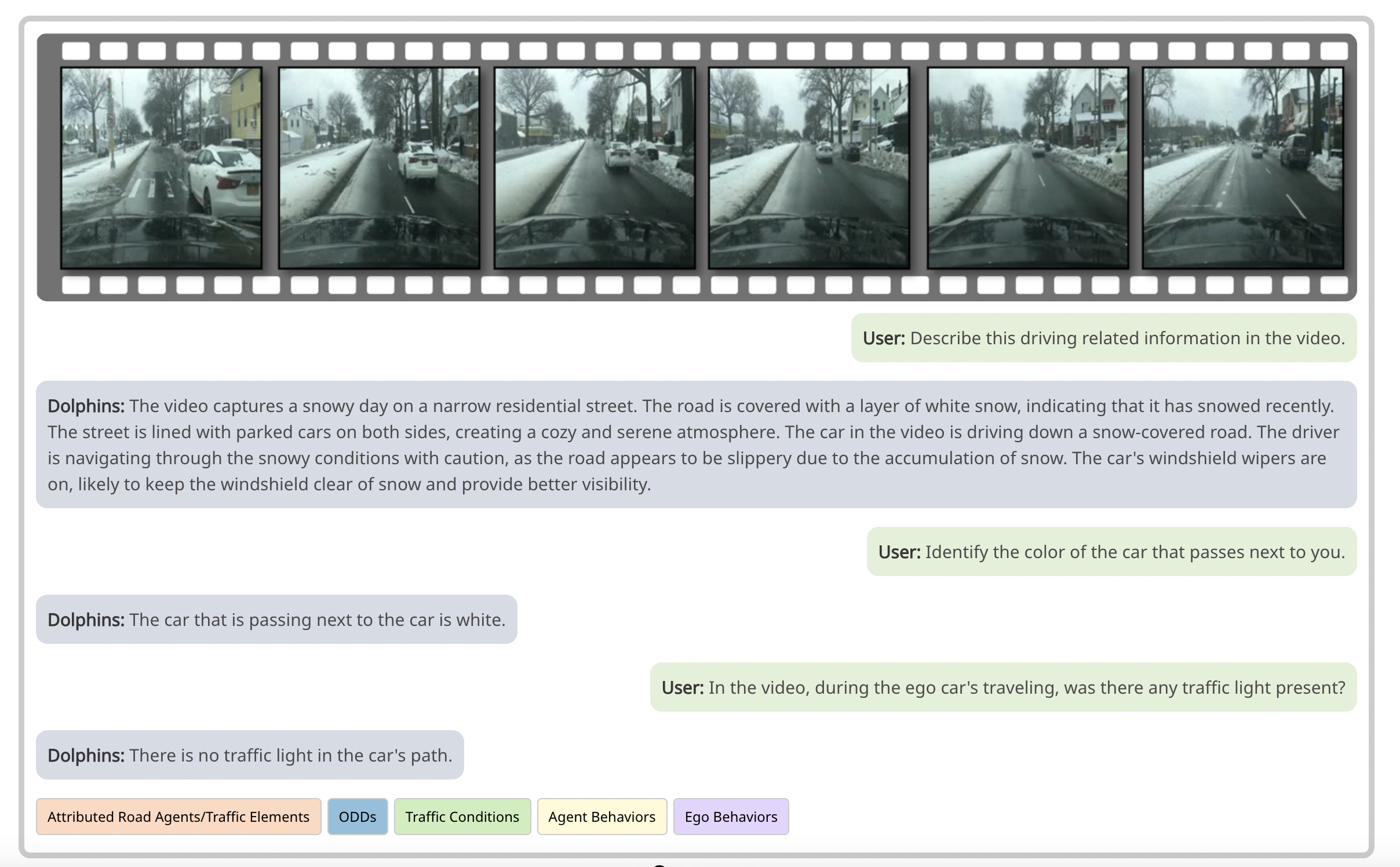Open the last frame in the filmstrip
Viewport: 1400px width, 867px height.
[x=1242, y=167]
